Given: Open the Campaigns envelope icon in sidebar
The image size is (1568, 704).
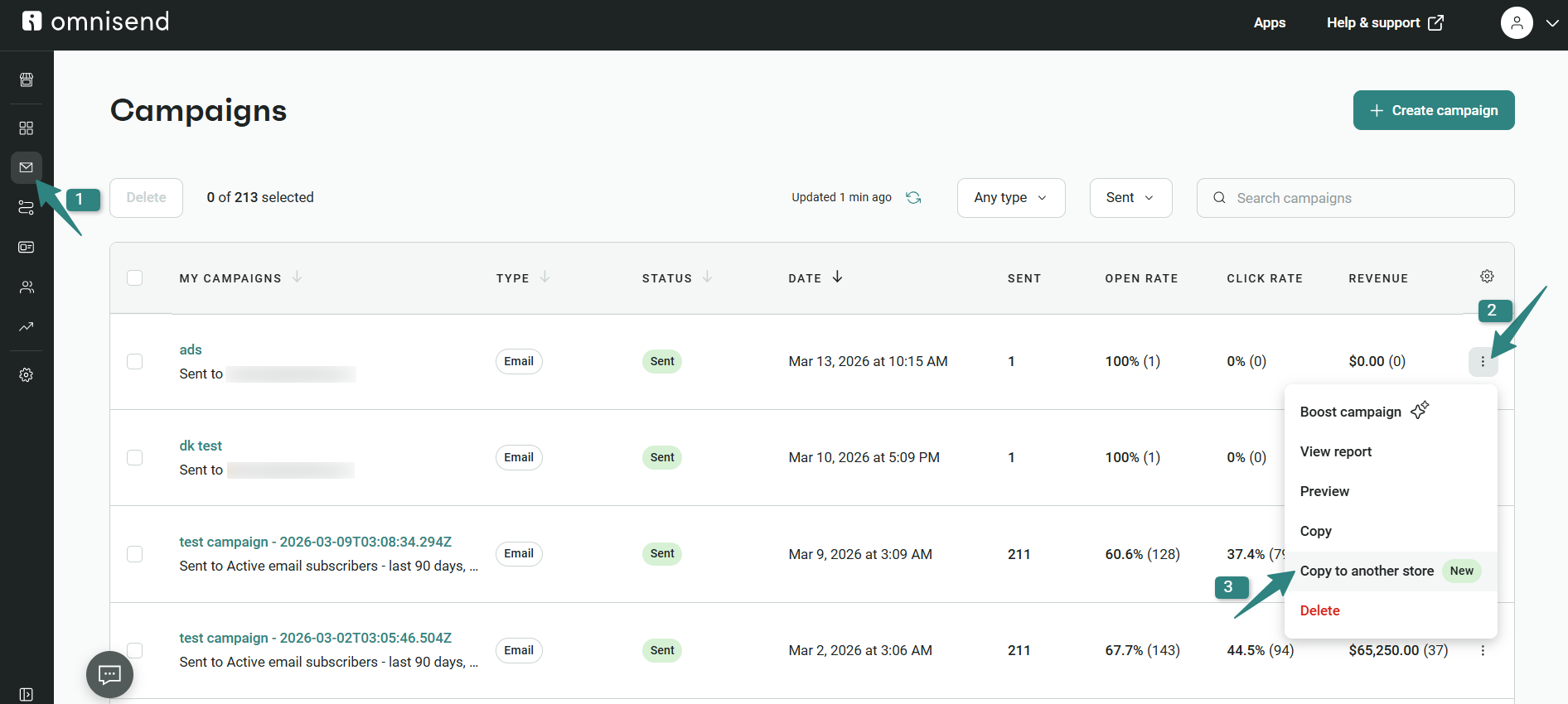Looking at the screenshot, I should [x=27, y=167].
